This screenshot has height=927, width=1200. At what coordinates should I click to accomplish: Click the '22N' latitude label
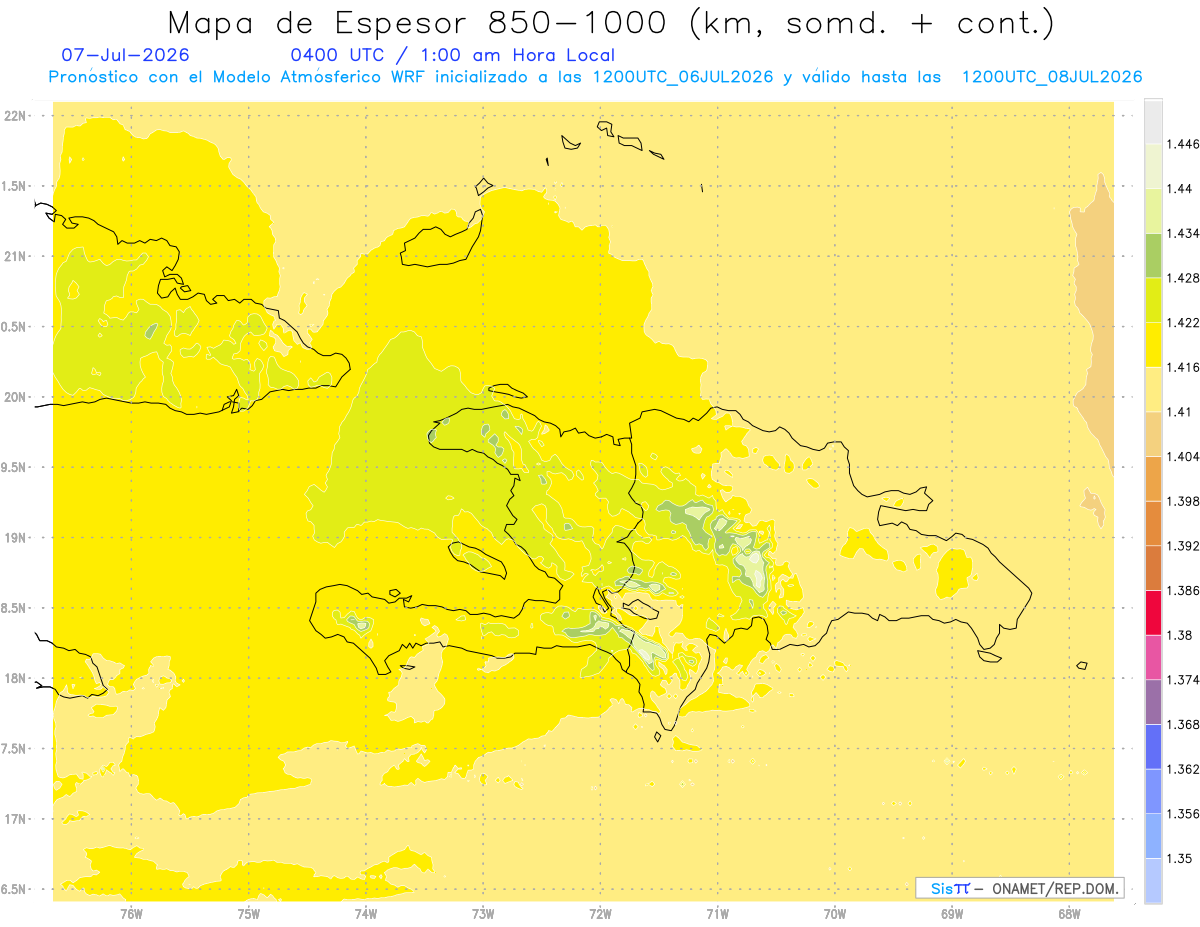(17, 116)
